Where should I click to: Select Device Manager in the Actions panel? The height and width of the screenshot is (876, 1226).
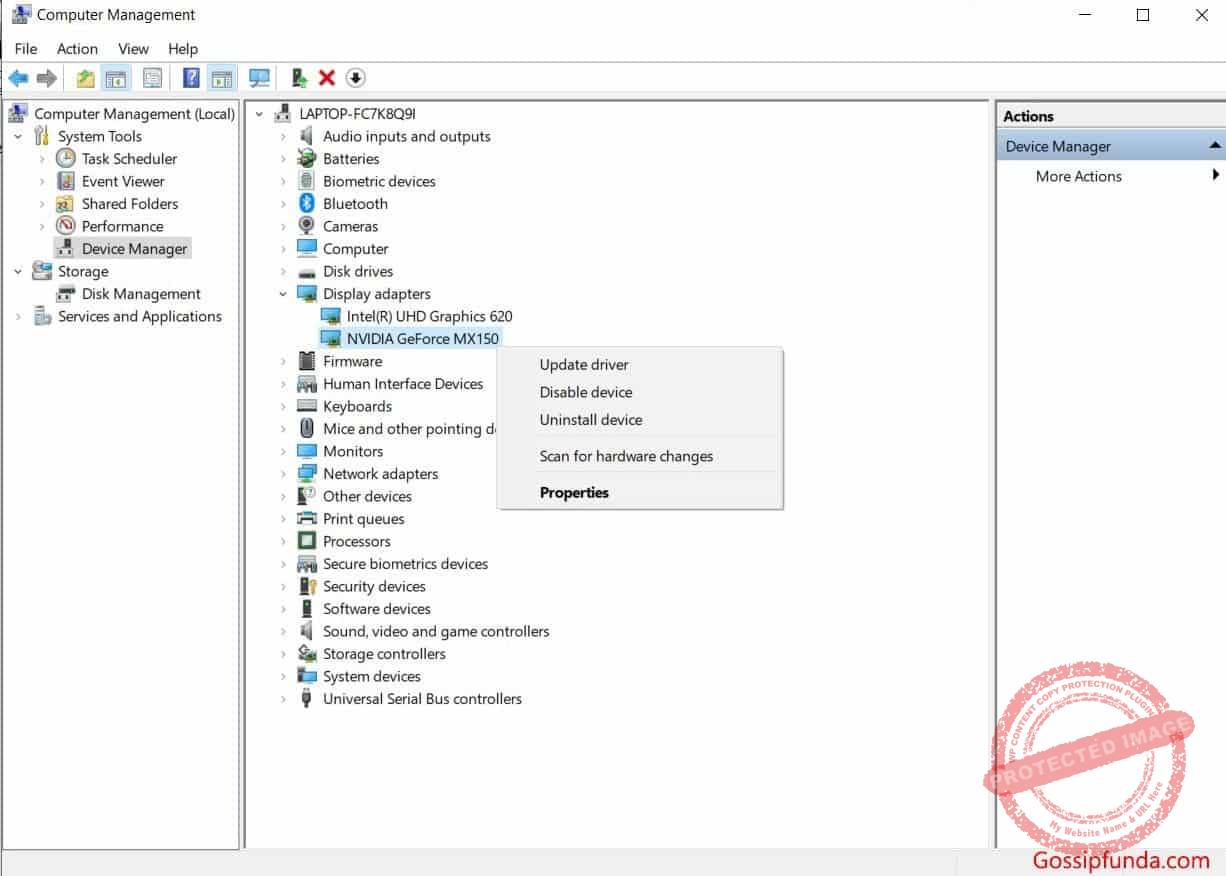(x=1057, y=146)
